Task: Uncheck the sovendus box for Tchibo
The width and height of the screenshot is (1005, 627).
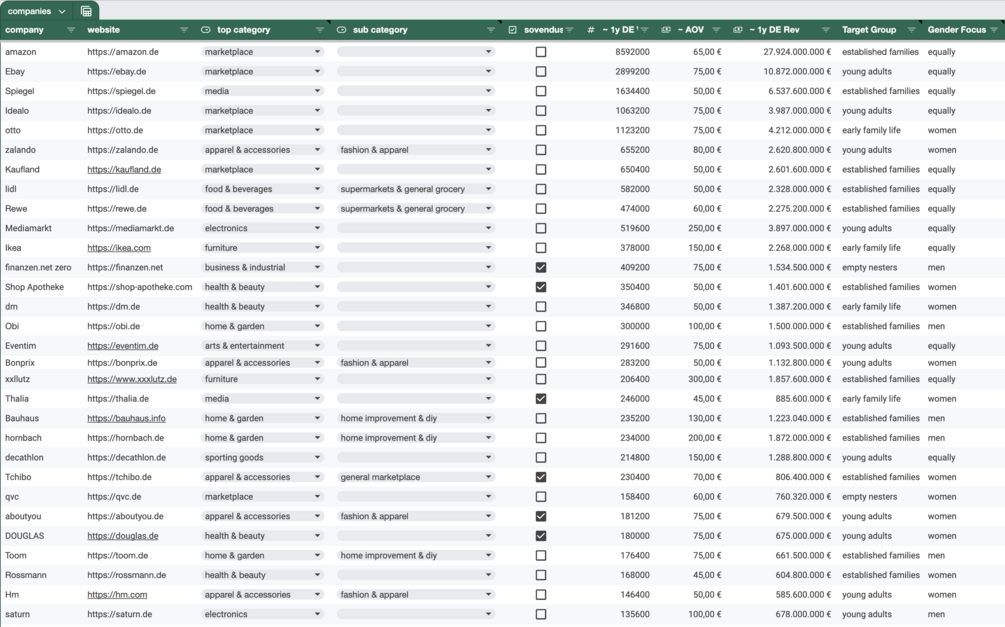Action: coord(541,477)
